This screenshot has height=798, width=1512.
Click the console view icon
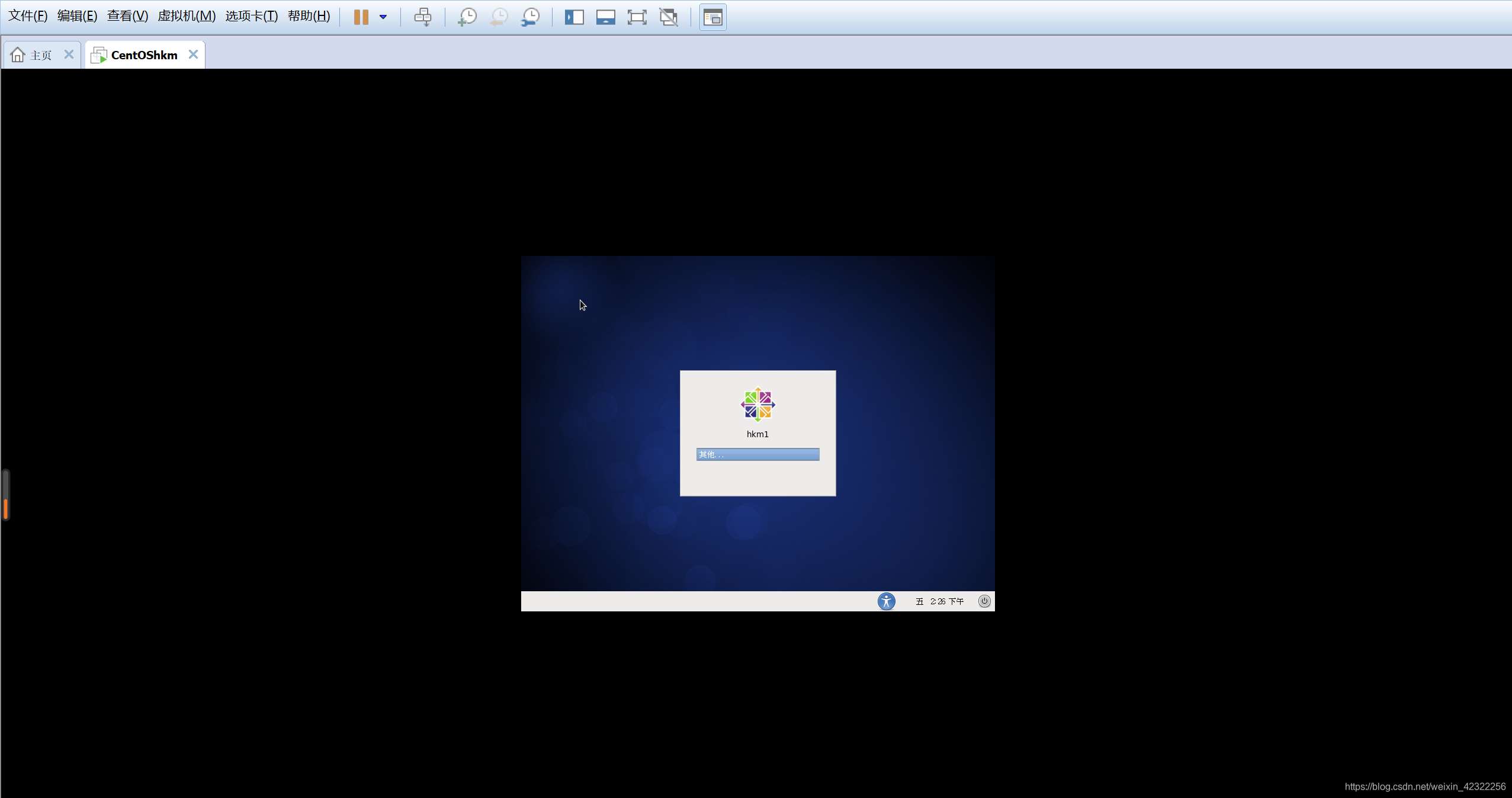pos(712,17)
